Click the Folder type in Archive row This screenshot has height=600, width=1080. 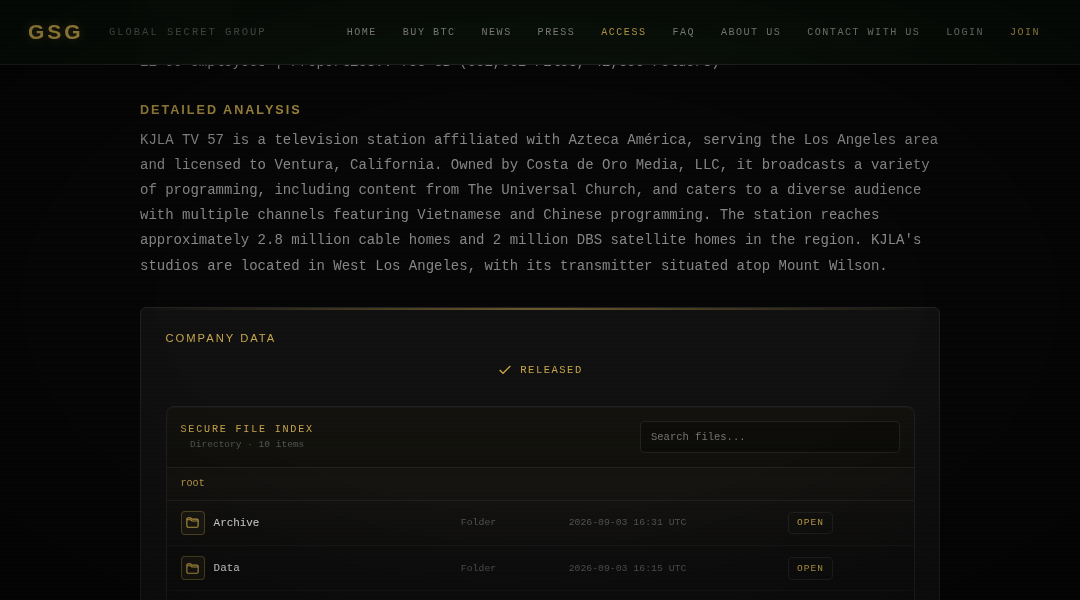click(478, 522)
